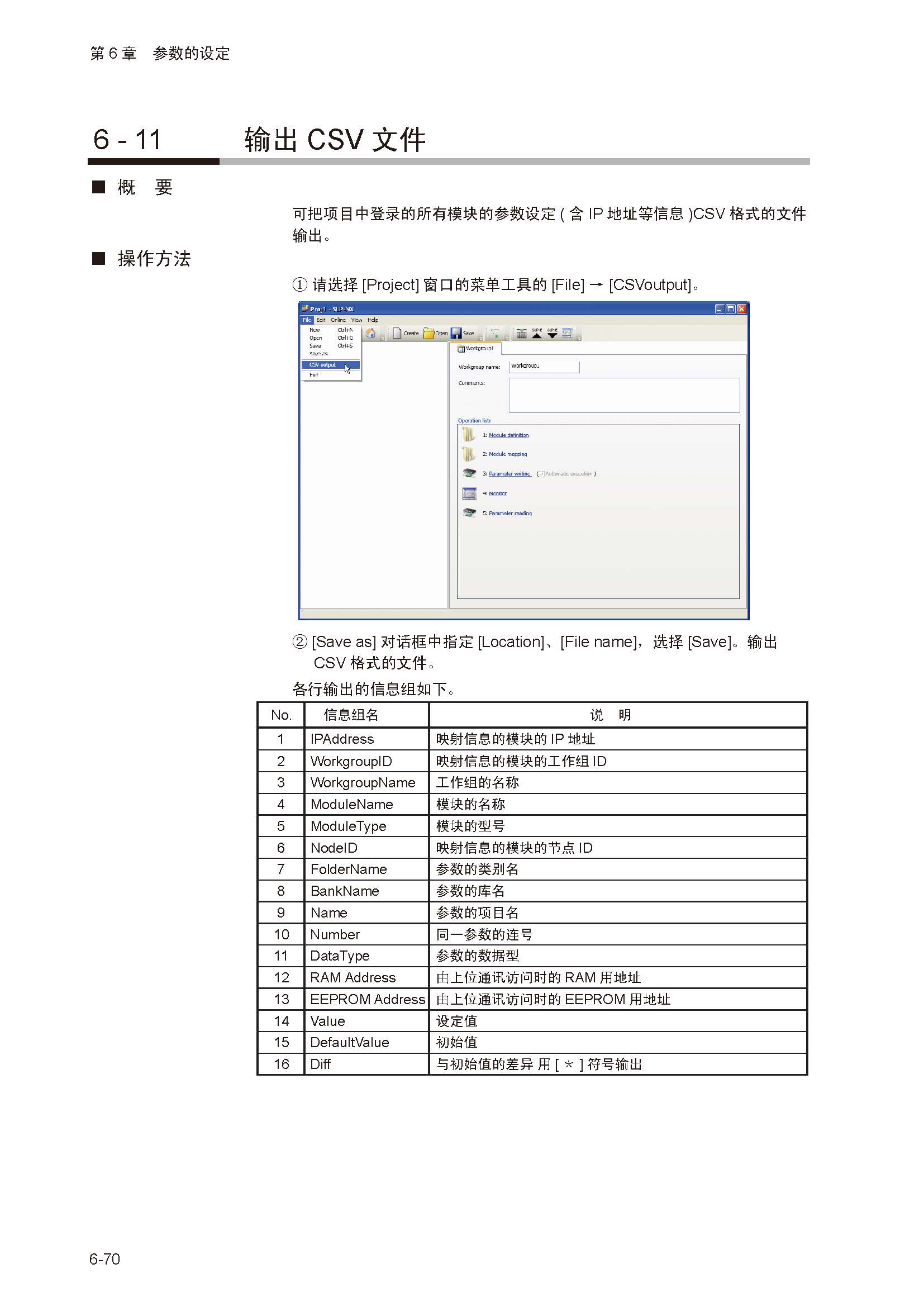Click the 'DefaultValue' table cell
This screenshot has width=924, height=1307.
(366, 1042)
